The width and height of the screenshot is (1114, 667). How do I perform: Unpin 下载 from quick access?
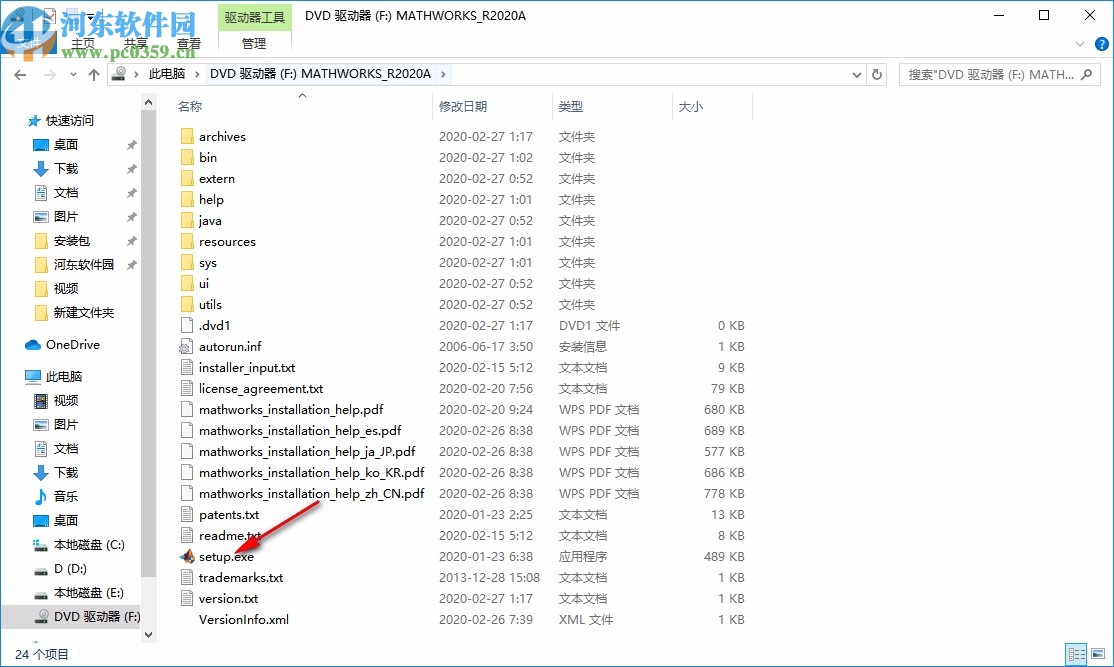pos(132,168)
